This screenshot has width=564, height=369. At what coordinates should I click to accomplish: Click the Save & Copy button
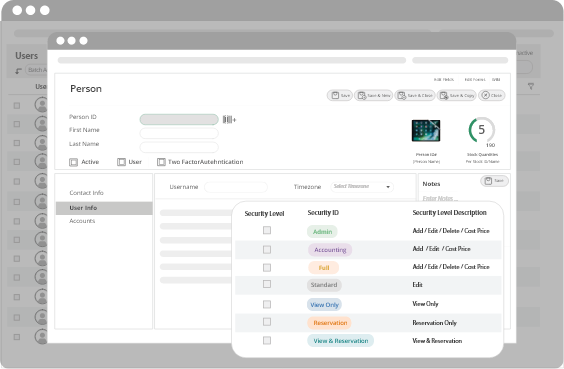point(456,95)
